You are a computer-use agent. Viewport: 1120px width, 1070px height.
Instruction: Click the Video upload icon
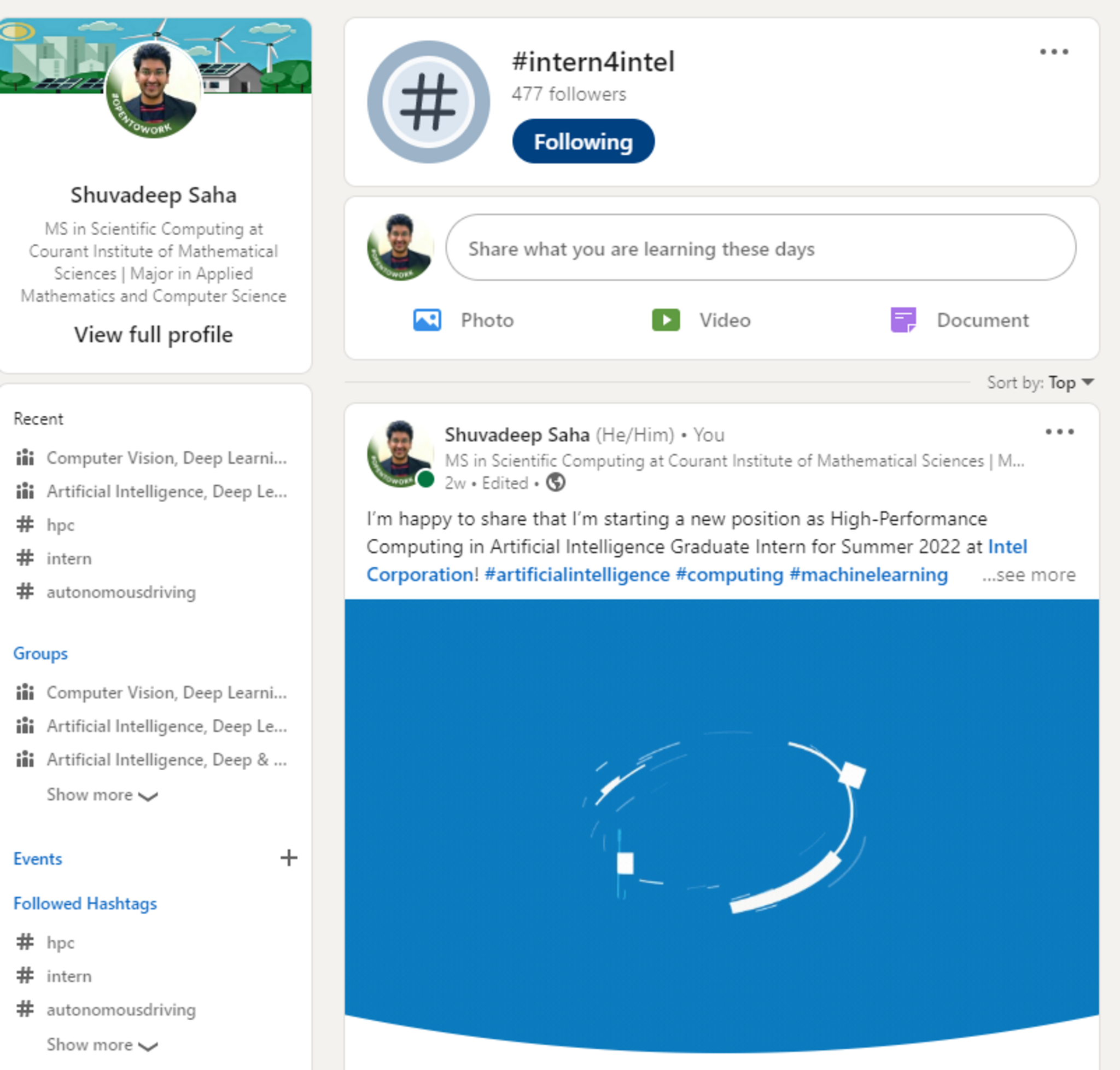point(665,320)
